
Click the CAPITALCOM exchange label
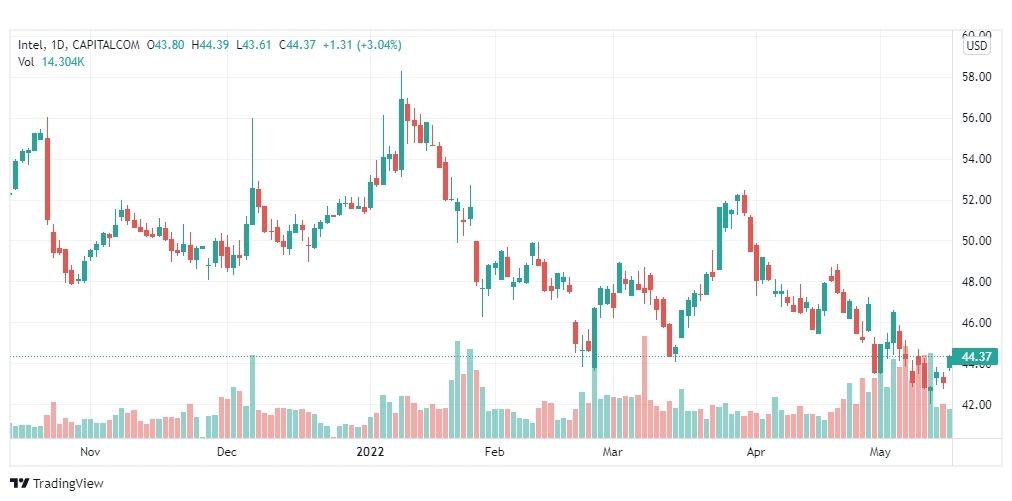105,45
